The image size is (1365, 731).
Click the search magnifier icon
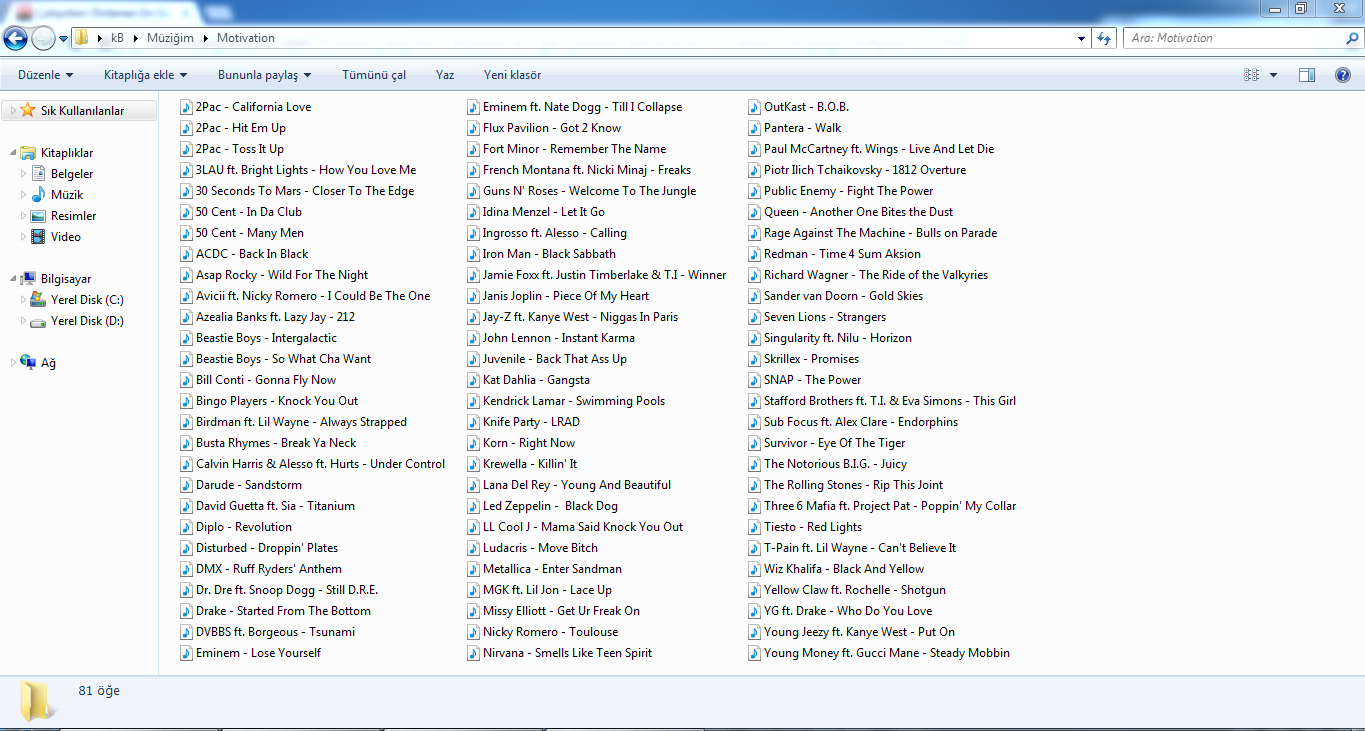pos(1352,38)
